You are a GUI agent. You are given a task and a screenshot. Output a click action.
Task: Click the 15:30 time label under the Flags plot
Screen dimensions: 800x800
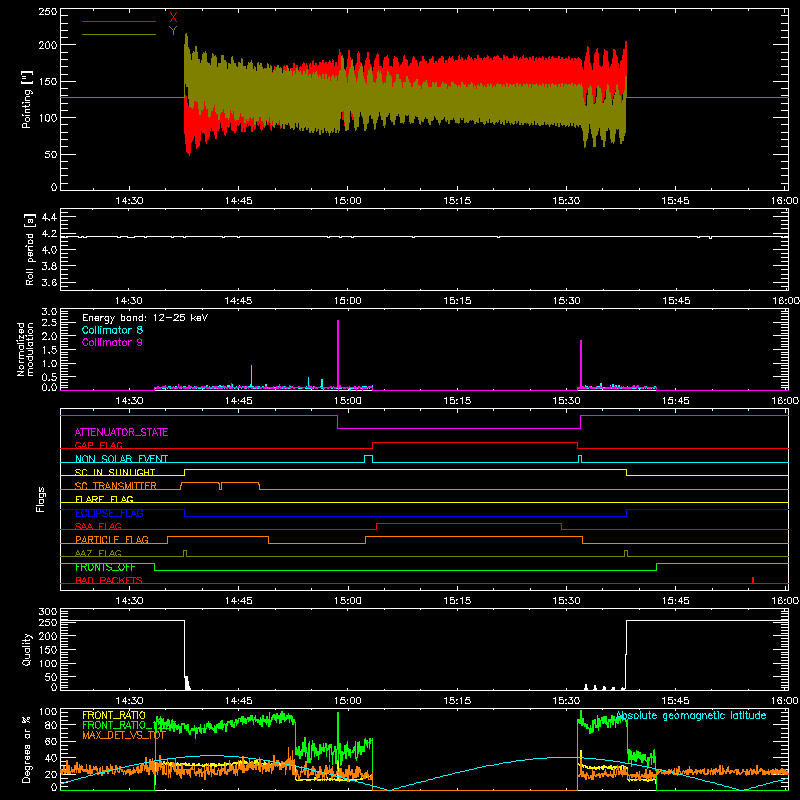pos(566,601)
